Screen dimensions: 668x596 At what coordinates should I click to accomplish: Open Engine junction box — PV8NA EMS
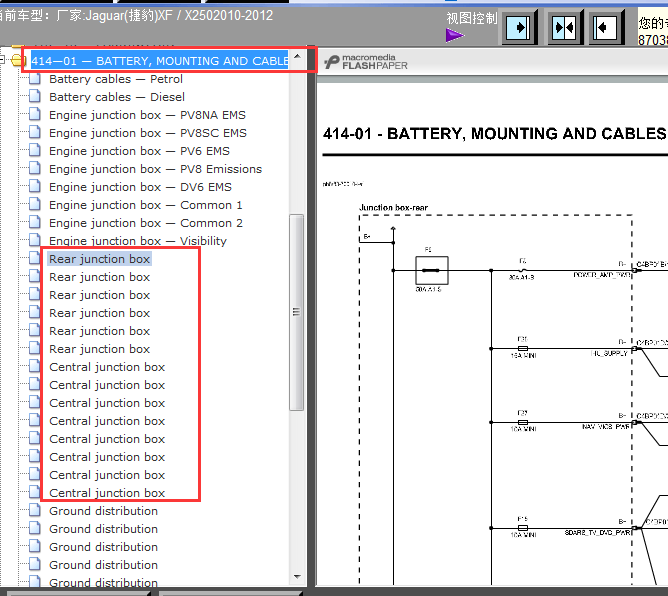(x=147, y=115)
